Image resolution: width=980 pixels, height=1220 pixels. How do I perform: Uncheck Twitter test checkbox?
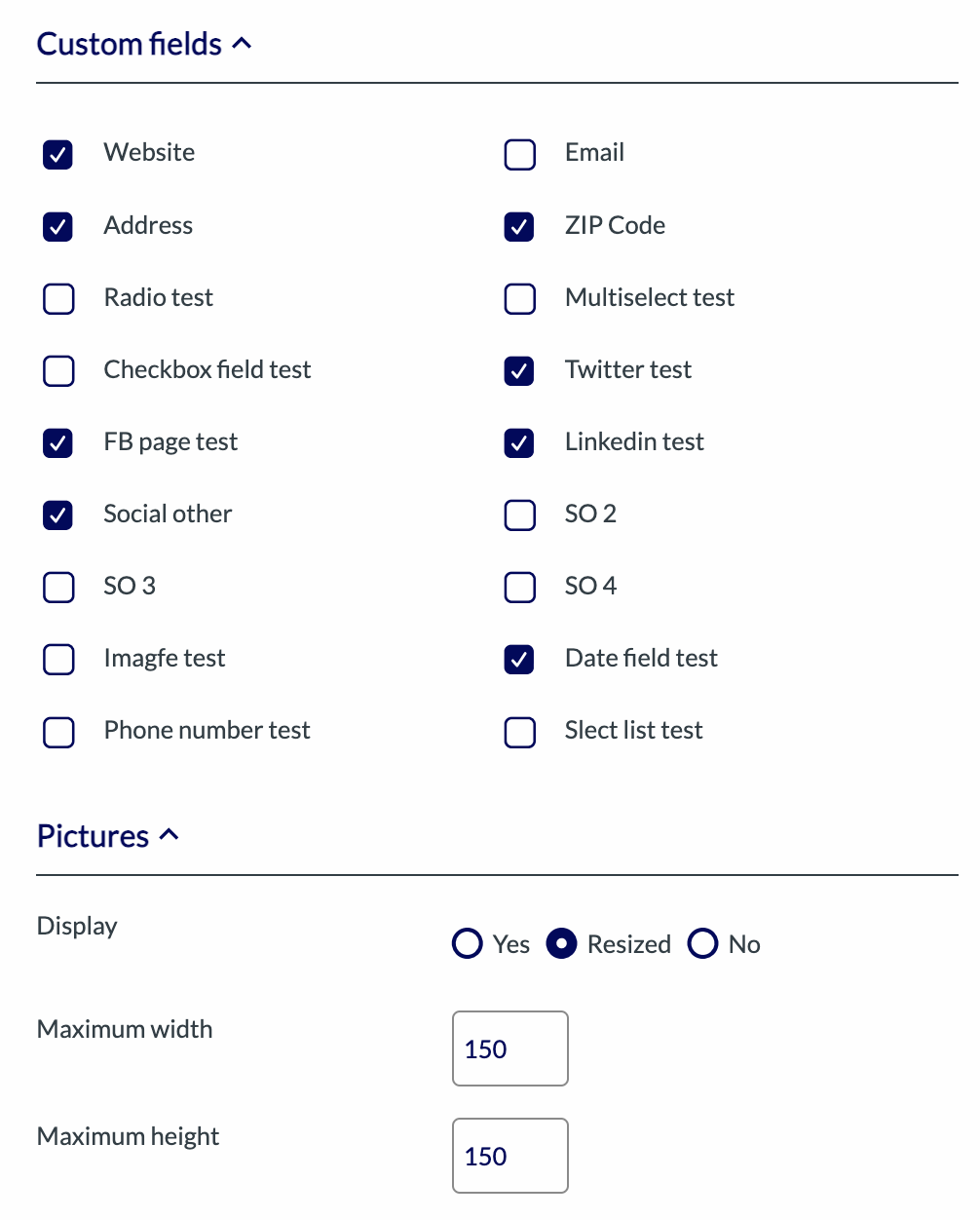[519, 370]
